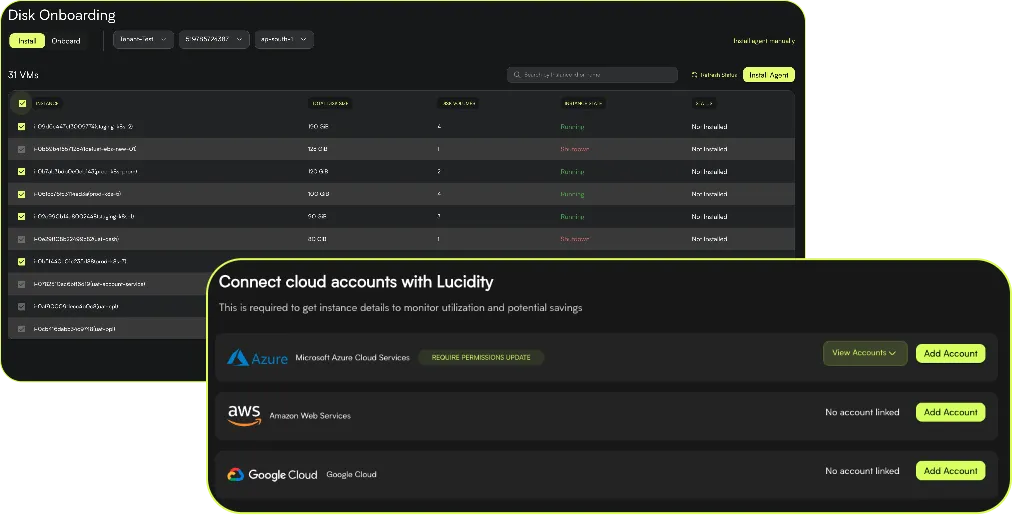The image size is (1012, 515).
Task: Uncheck the 90 GB Running row checkbox
Action: [x=21, y=217]
